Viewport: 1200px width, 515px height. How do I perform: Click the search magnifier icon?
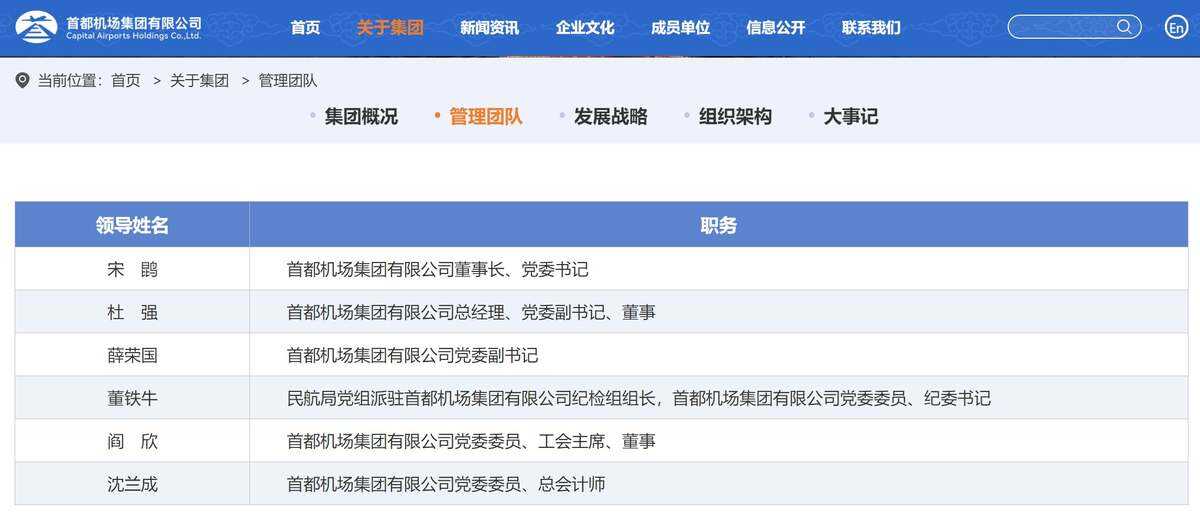pyautogui.click(x=1124, y=27)
